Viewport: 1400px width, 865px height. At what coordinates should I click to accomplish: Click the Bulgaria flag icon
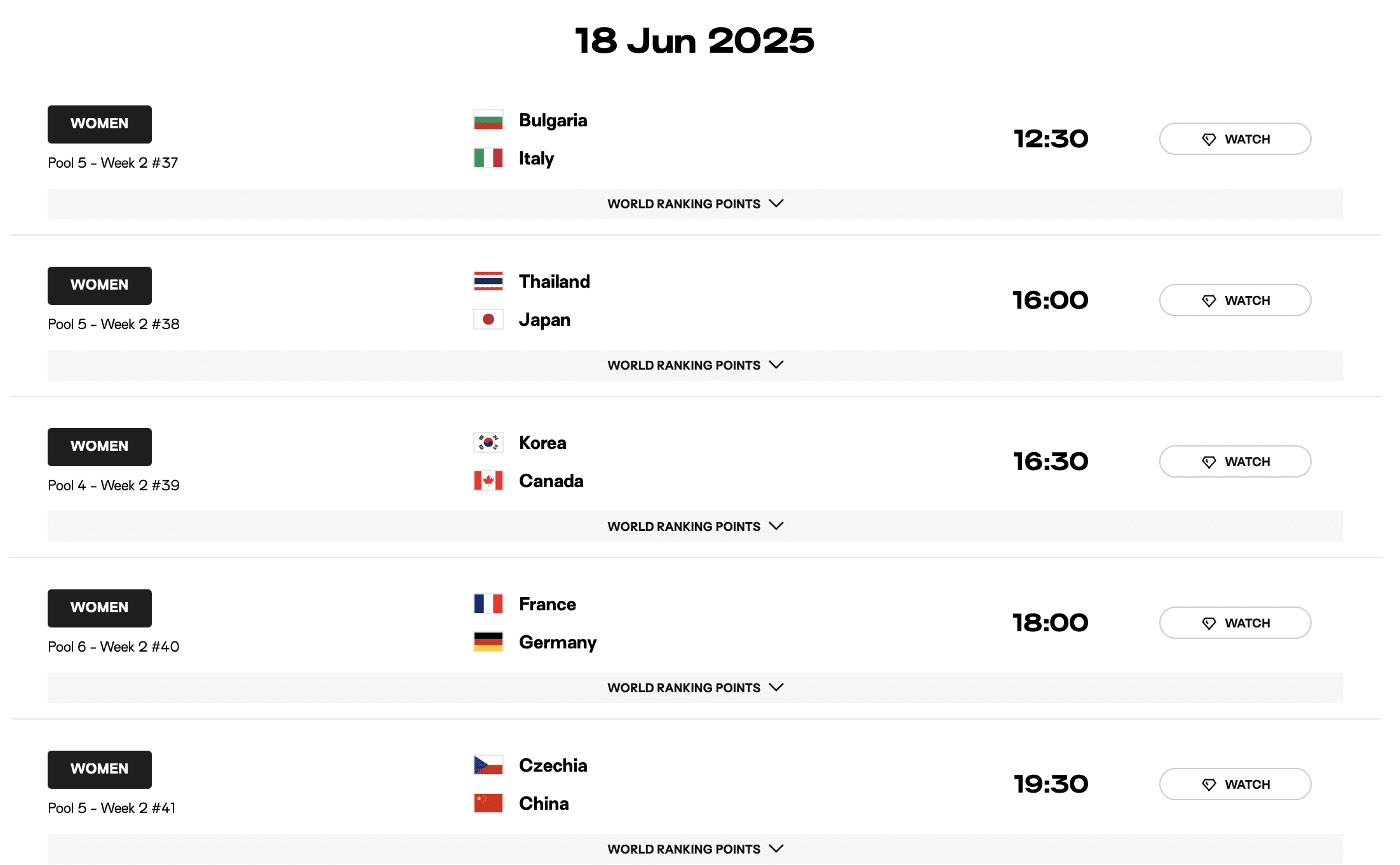(x=488, y=120)
